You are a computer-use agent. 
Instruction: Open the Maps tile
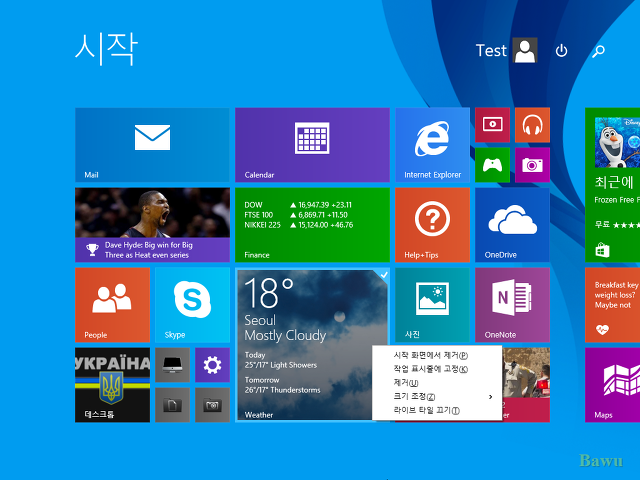(x=612, y=385)
